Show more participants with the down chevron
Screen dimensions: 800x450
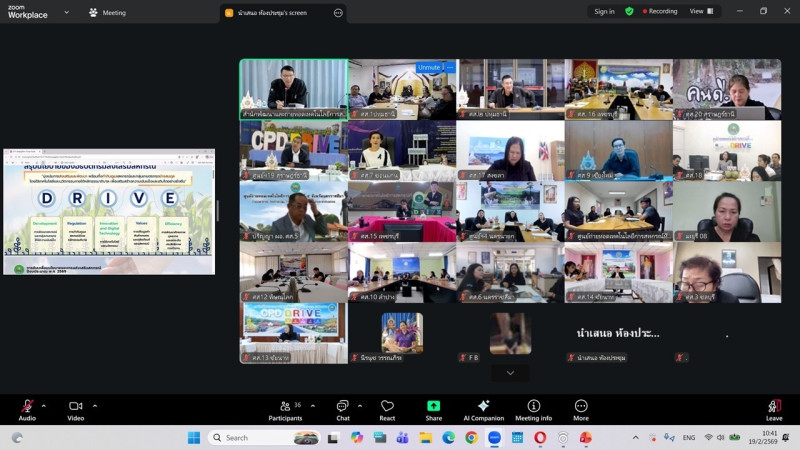click(x=510, y=373)
